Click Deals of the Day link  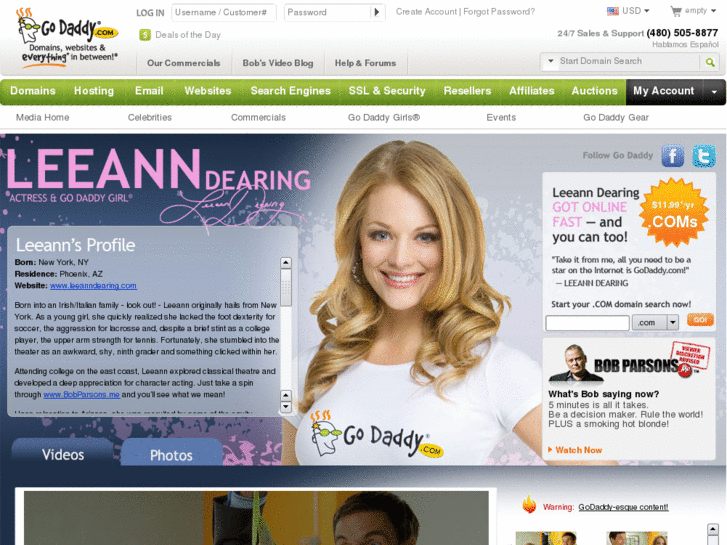[188, 35]
